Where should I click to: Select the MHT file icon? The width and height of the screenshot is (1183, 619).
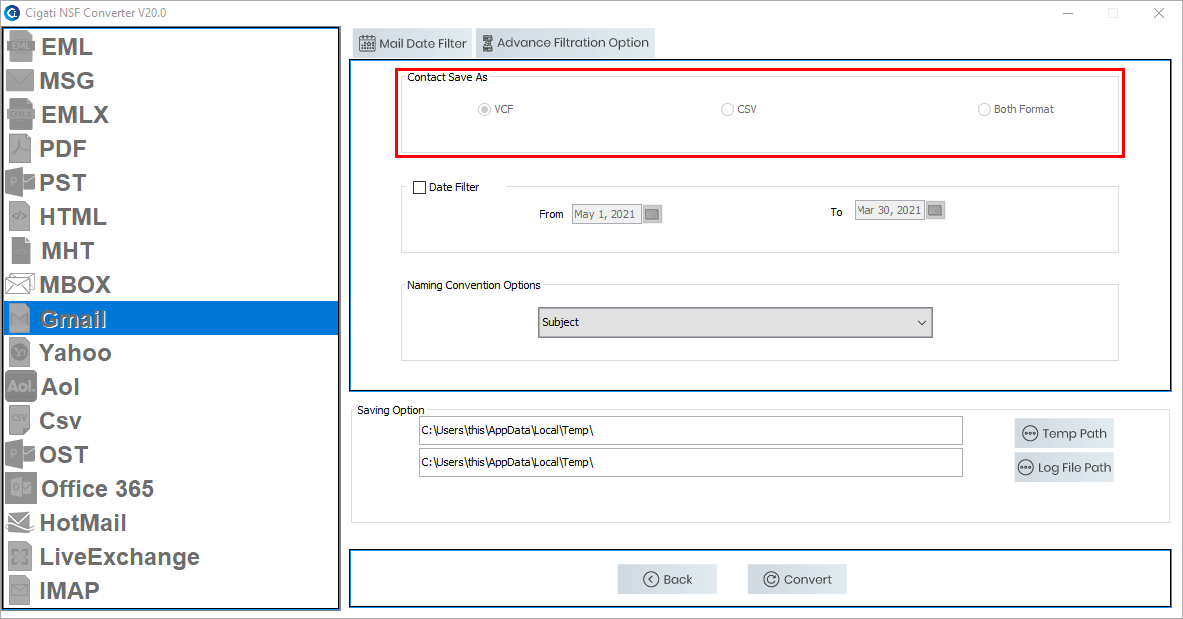(21, 250)
